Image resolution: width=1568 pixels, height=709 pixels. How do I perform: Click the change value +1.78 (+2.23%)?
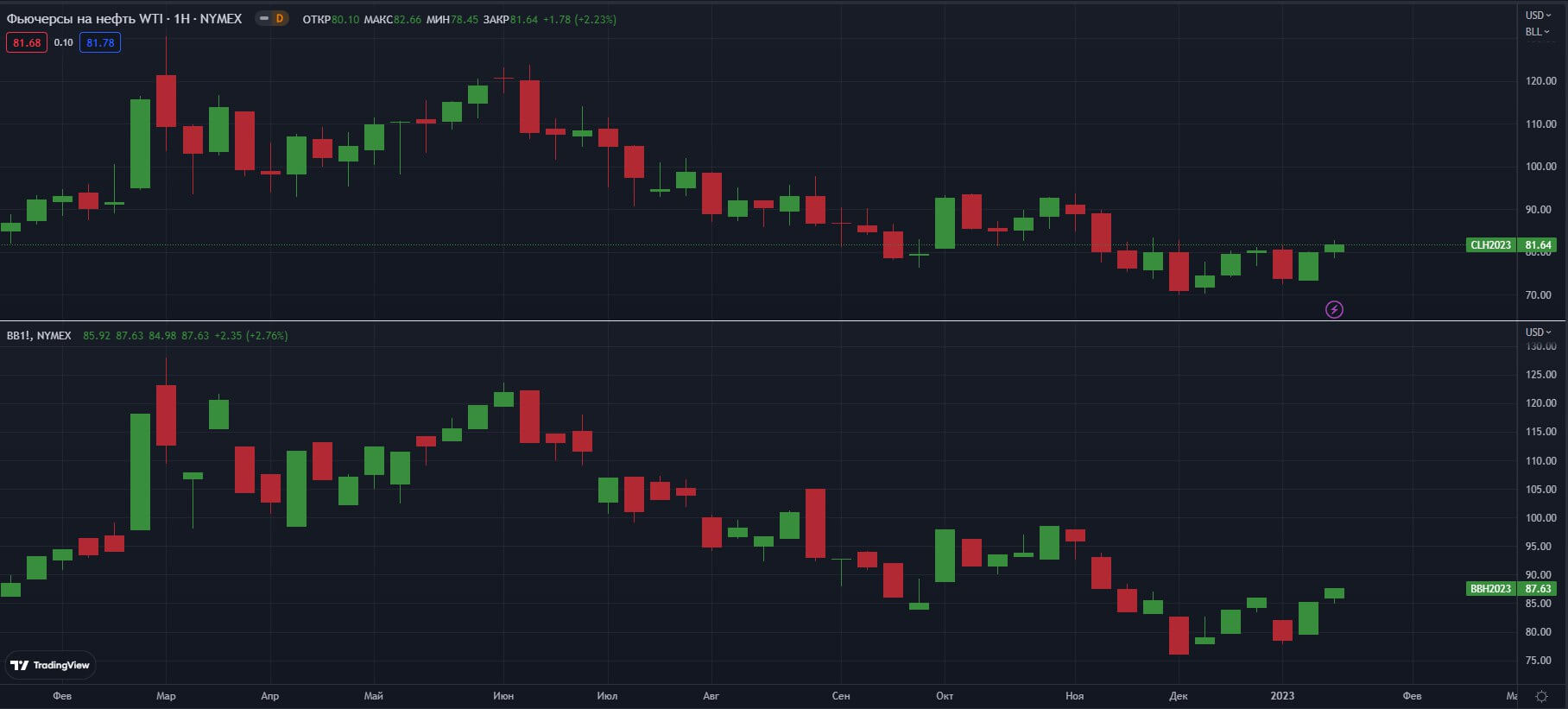[579, 19]
